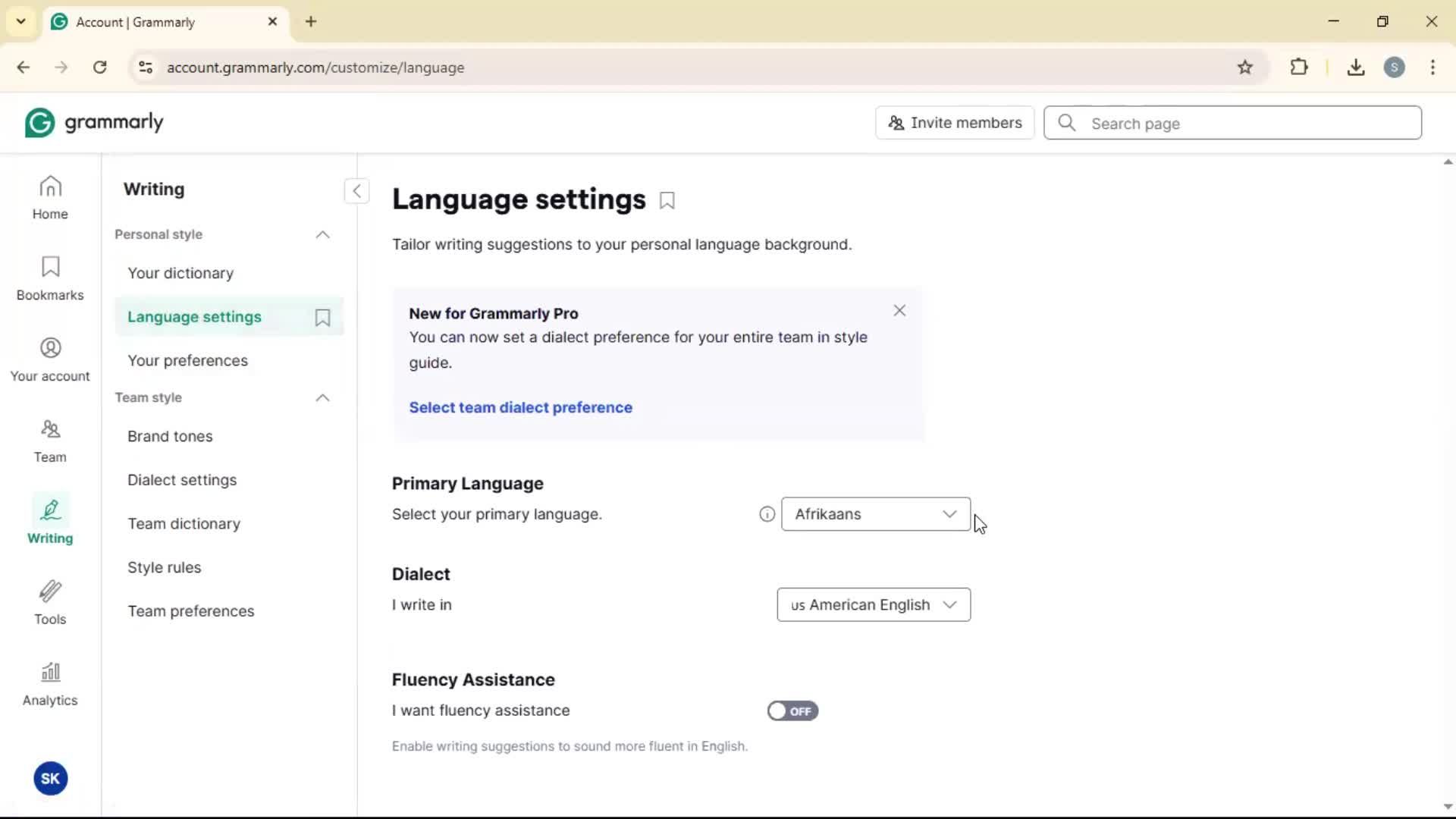This screenshot has width=1456, height=819.
Task: Open Dialect settings menu item
Action: 182,480
